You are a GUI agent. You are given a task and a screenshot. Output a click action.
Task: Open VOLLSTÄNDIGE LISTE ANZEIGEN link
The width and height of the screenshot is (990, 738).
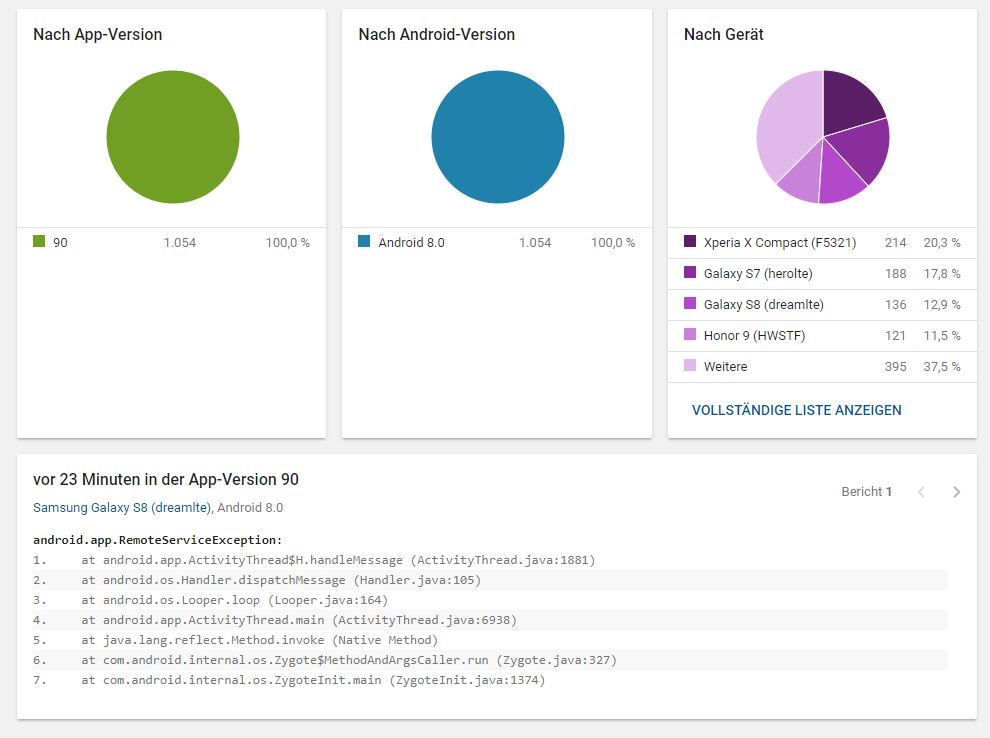797,410
